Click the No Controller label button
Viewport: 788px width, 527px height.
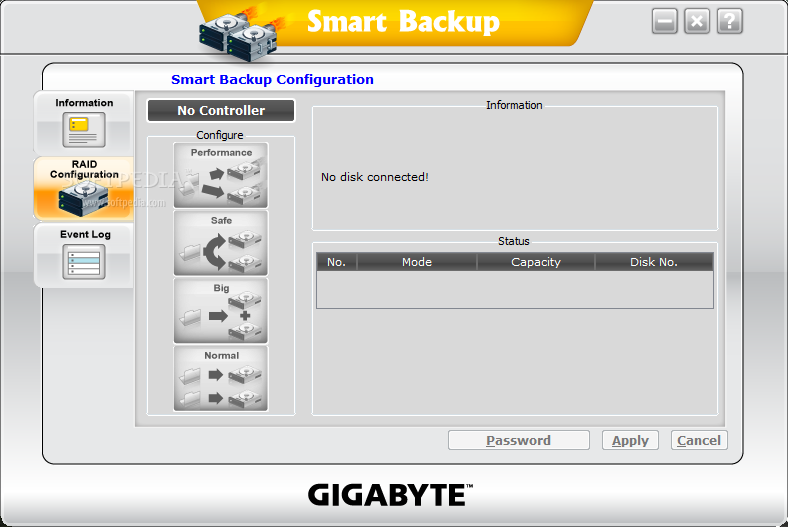pyautogui.click(x=221, y=111)
